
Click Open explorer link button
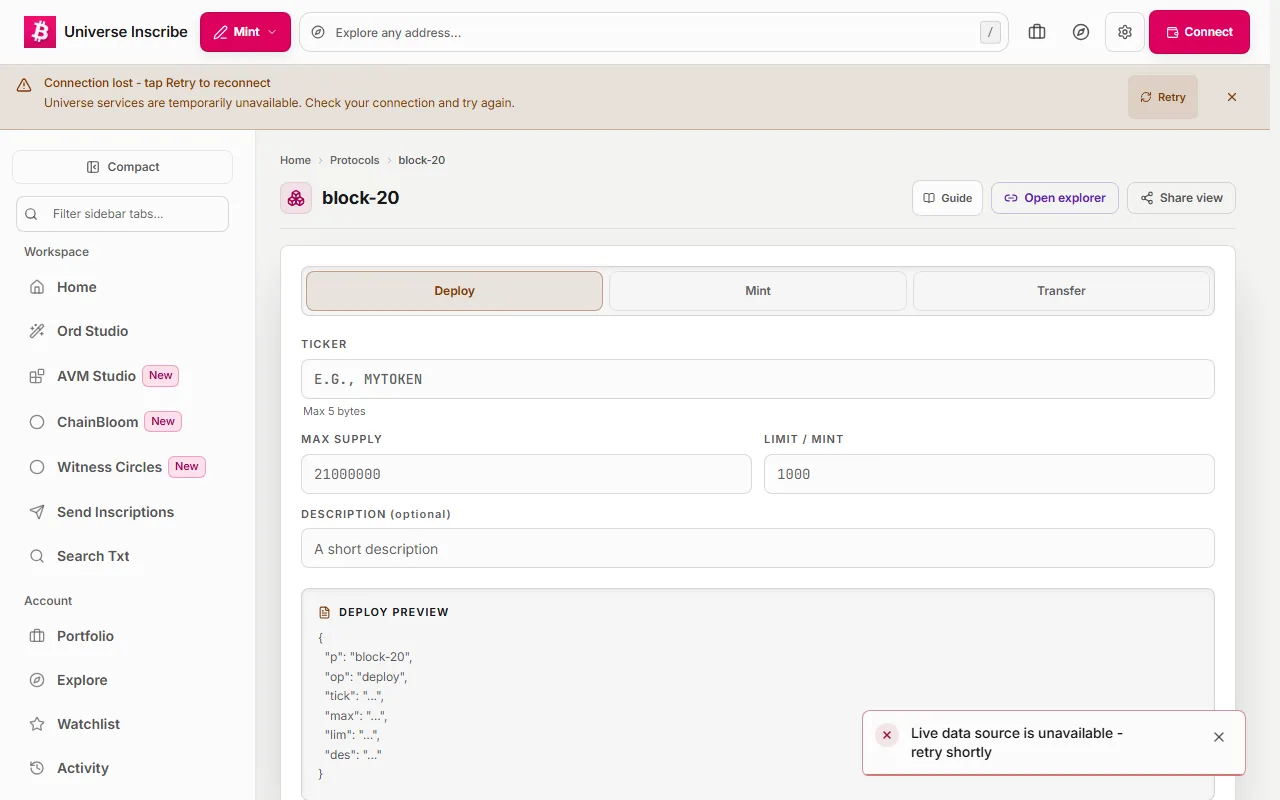[1055, 198]
